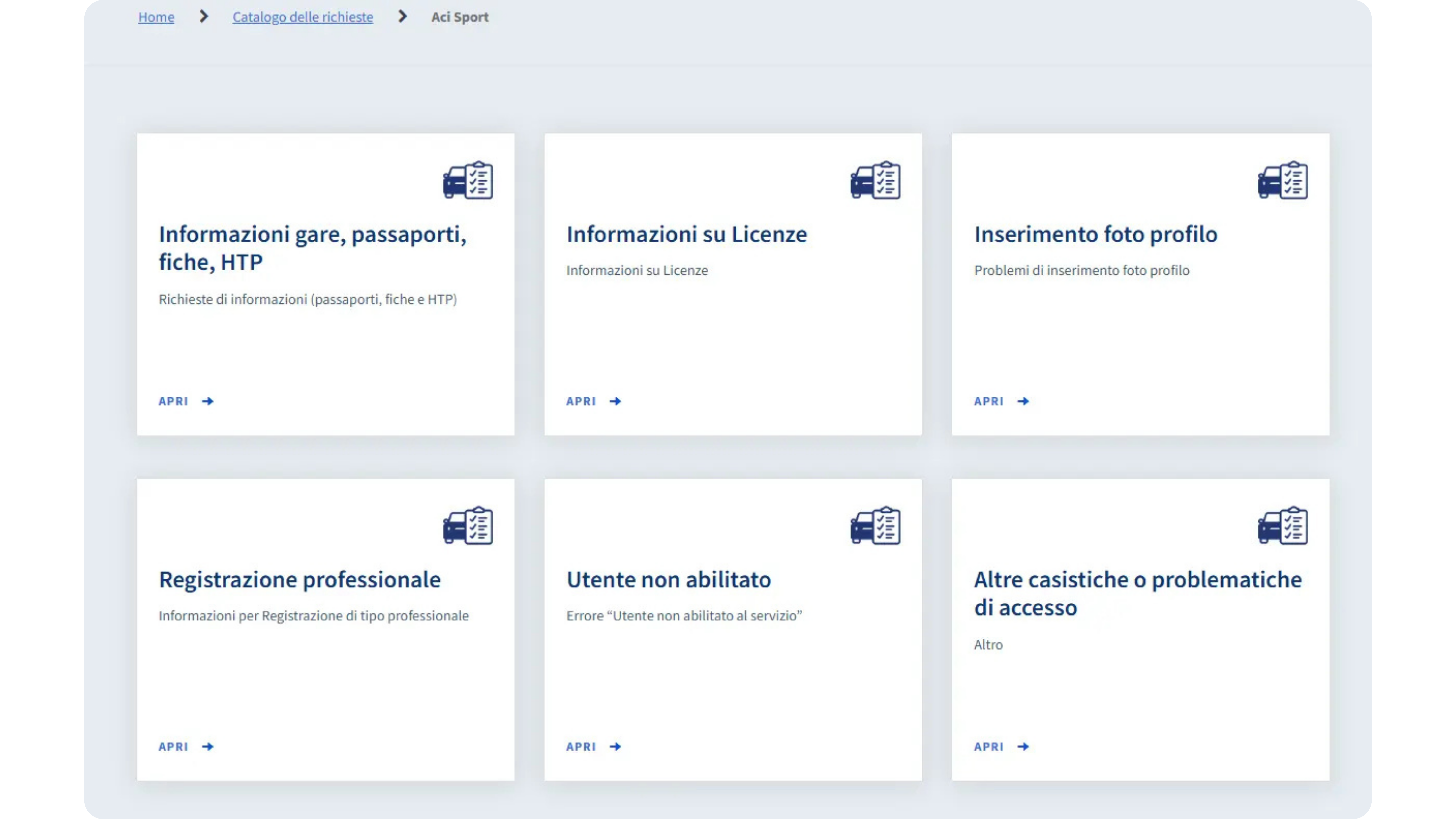Image resolution: width=1456 pixels, height=819 pixels.
Task: Click the chevron separator before Aci Sport
Action: pyautogui.click(x=402, y=17)
